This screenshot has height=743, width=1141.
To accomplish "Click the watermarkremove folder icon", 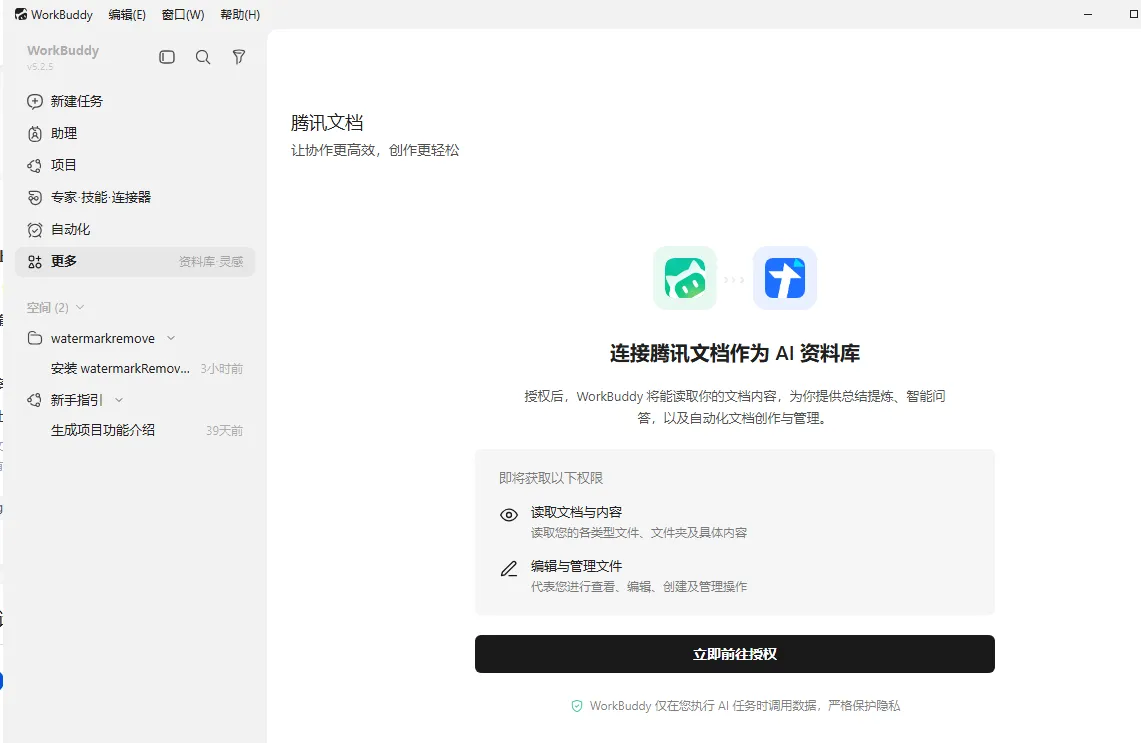I will tap(35, 338).
